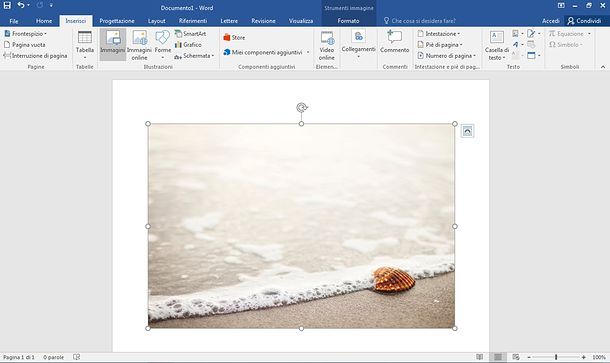
Task: Open the Formato picture tools tab
Action: coord(348,21)
